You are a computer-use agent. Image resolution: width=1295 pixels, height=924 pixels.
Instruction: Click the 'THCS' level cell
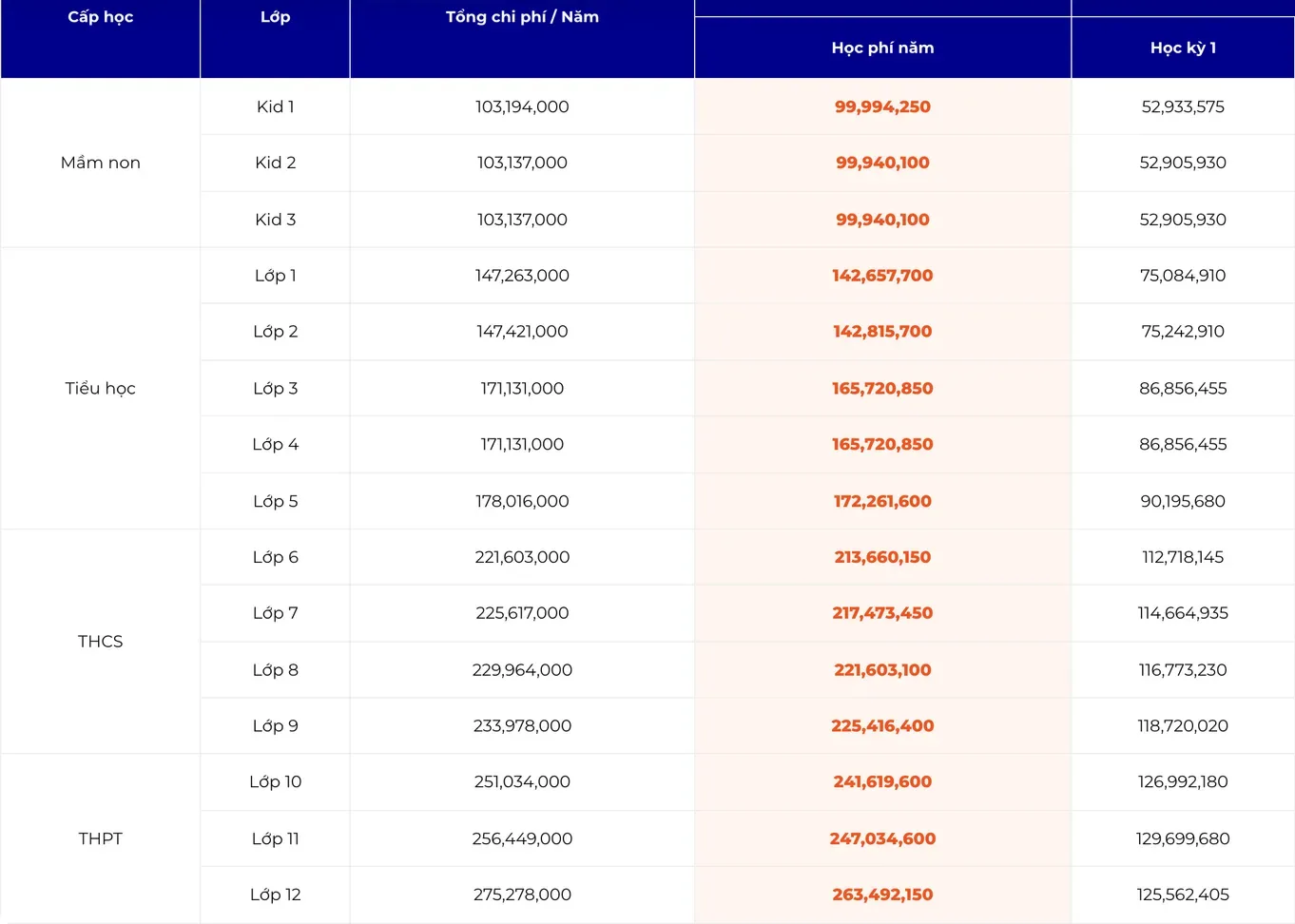(100, 642)
